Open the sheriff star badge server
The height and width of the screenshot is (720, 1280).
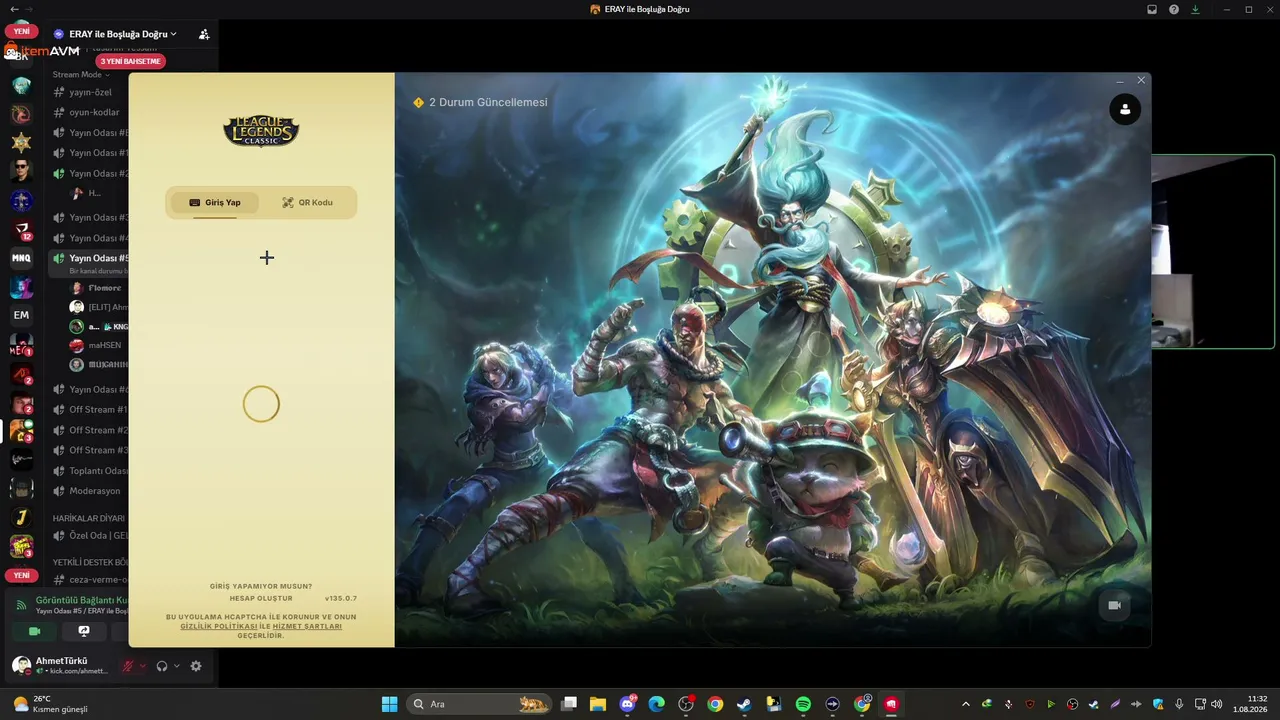[21, 142]
